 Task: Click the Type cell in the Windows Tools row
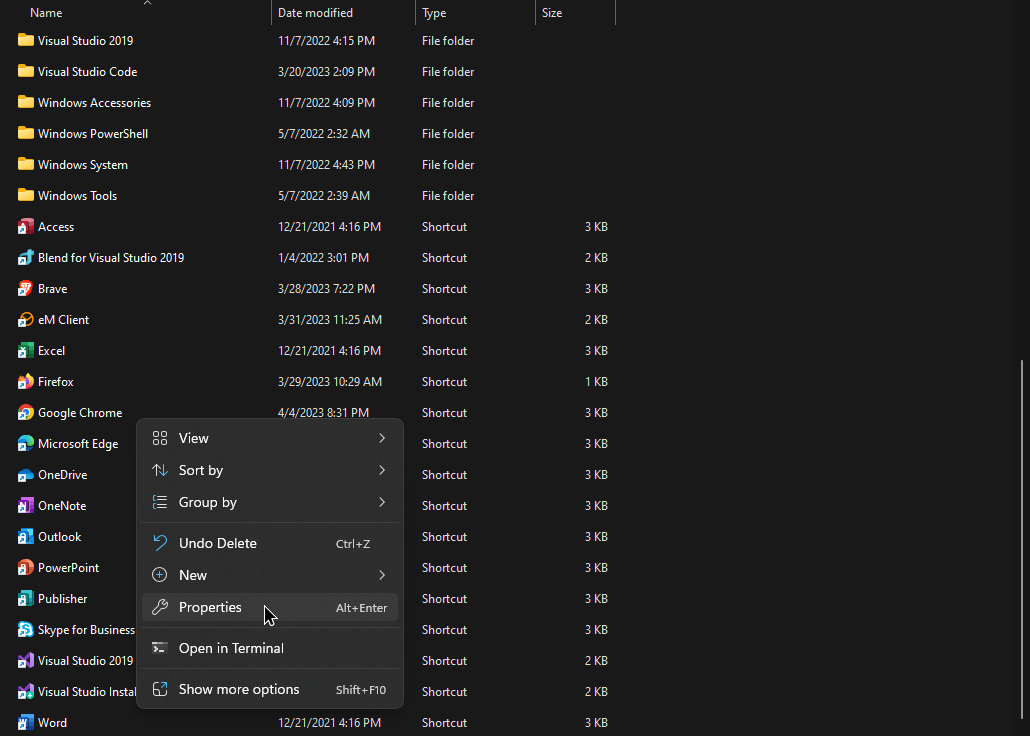click(x=448, y=196)
